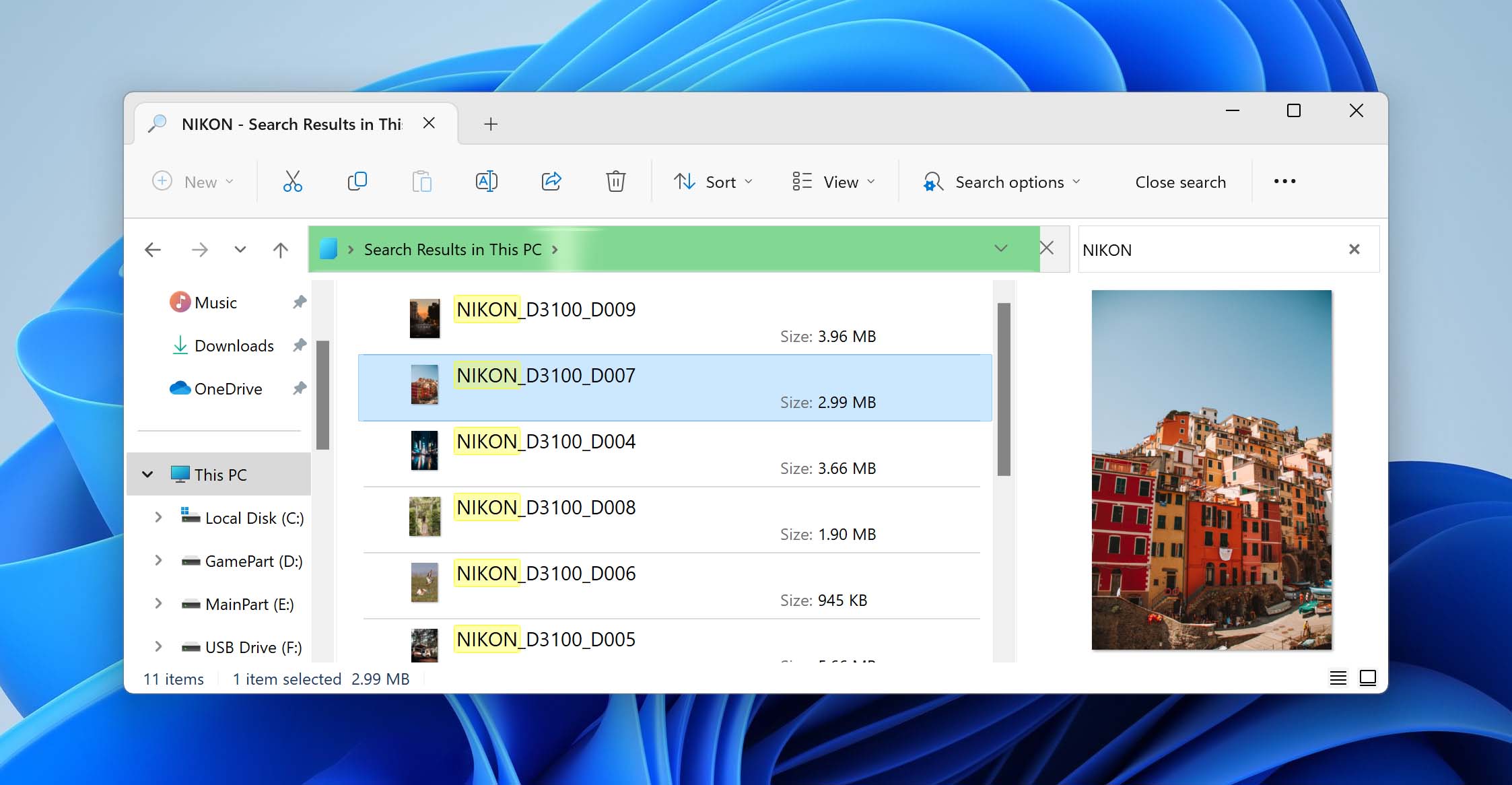Click thumbnail of NIKON_D3100_D006
The height and width of the screenshot is (785, 1512).
pyautogui.click(x=425, y=582)
